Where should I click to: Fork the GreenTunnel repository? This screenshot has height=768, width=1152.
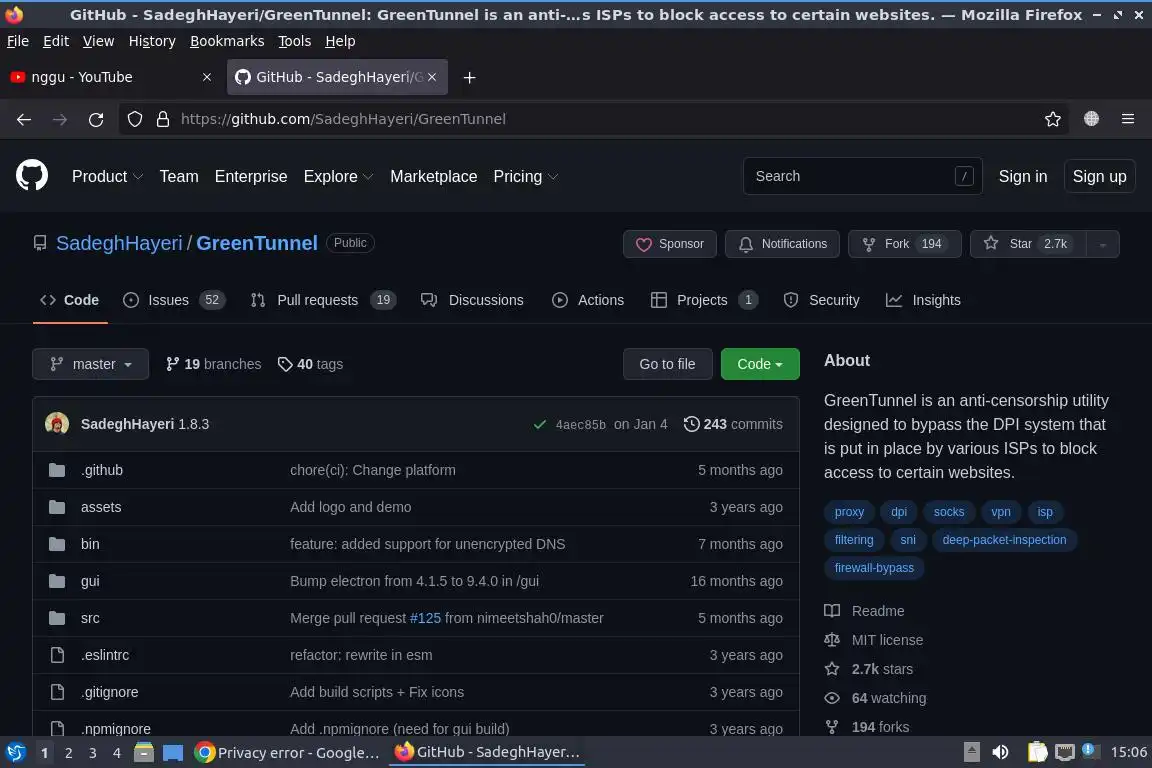904,244
